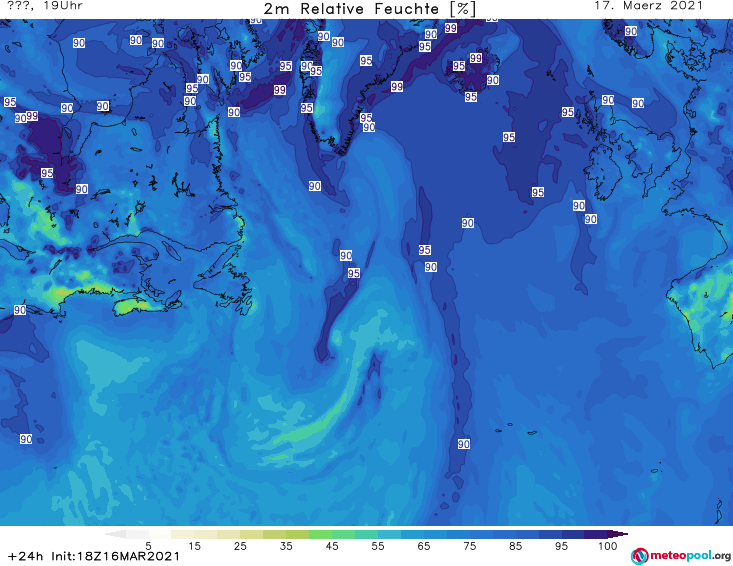Click the '100' label on the color scale
Screen dimensions: 733x566
coord(608,546)
